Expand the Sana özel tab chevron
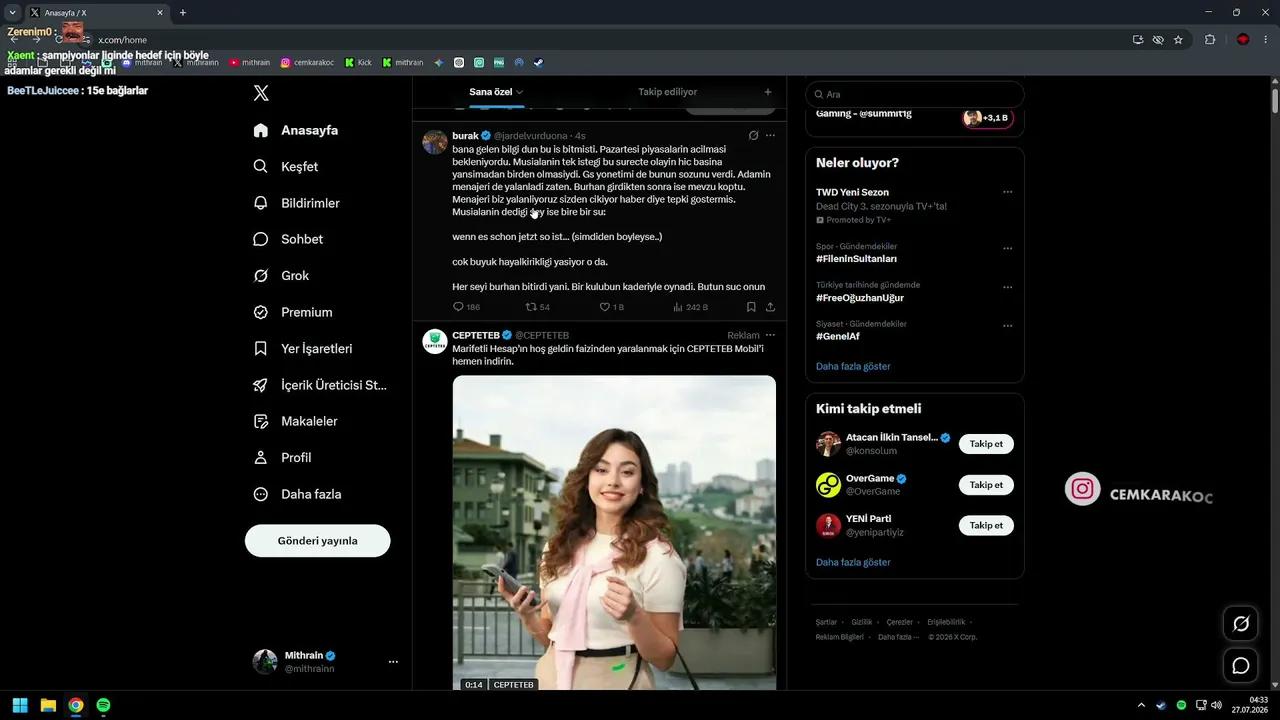Screen dimensions: 1280x720 (520, 92)
